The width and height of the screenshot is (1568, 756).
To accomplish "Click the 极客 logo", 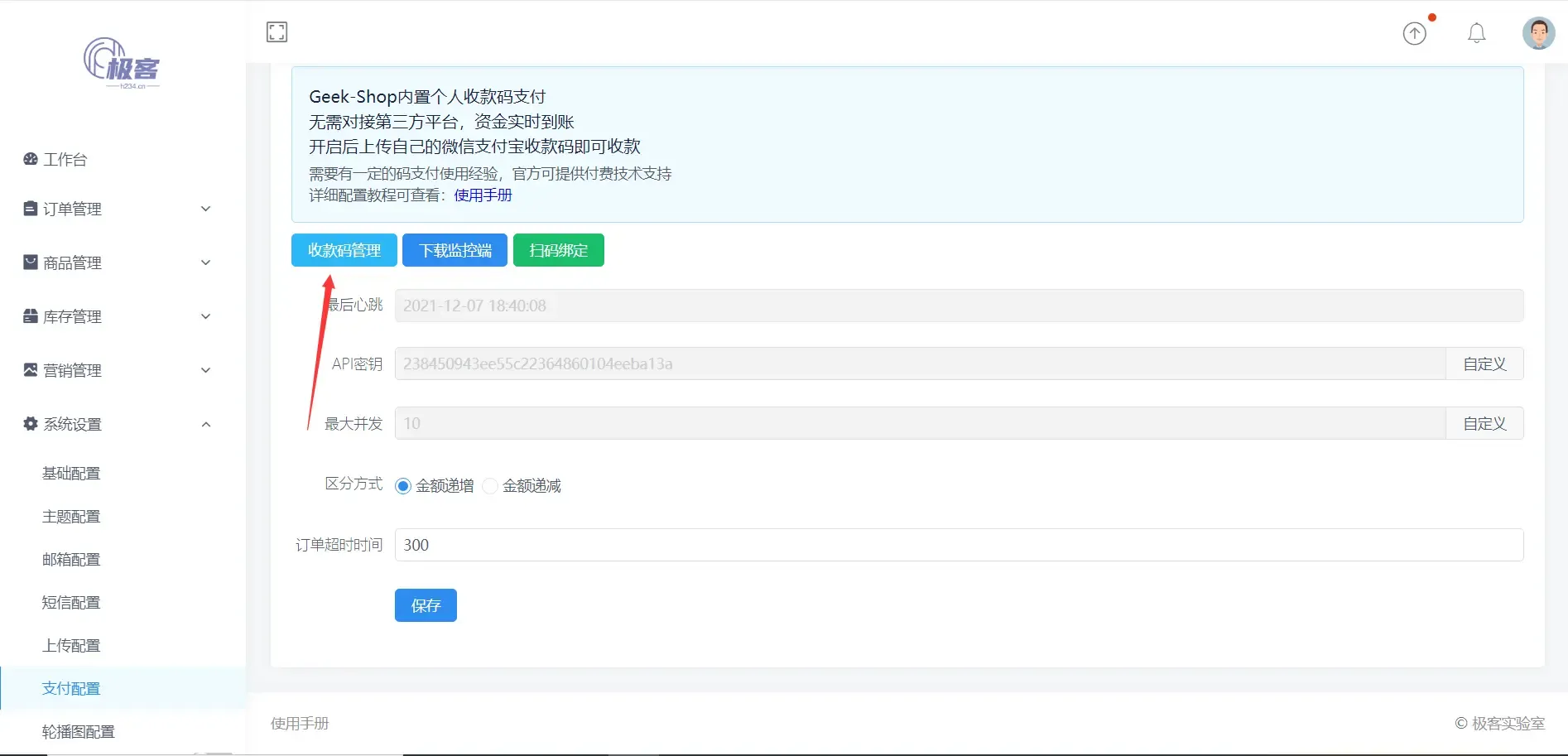I will [x=123, y=63].
